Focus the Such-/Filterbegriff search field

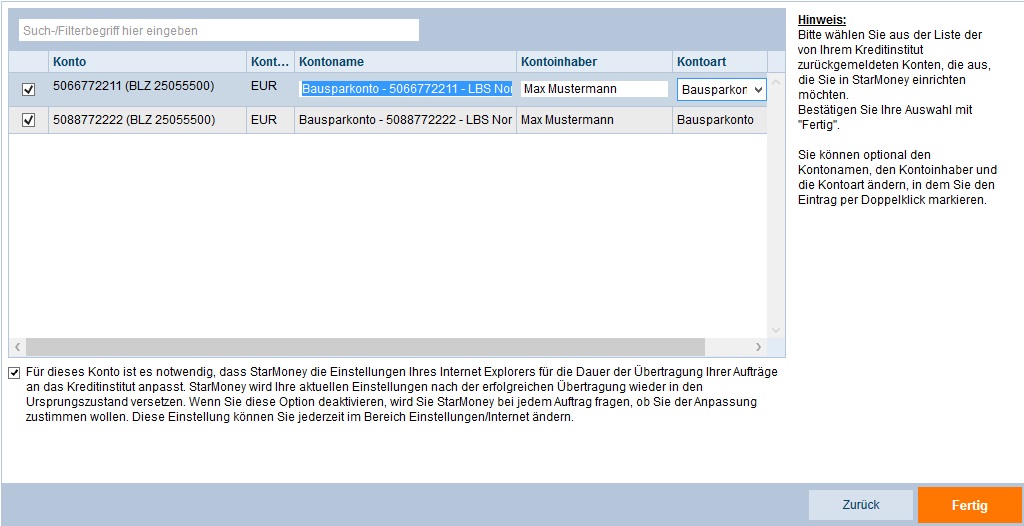(219, 30)
